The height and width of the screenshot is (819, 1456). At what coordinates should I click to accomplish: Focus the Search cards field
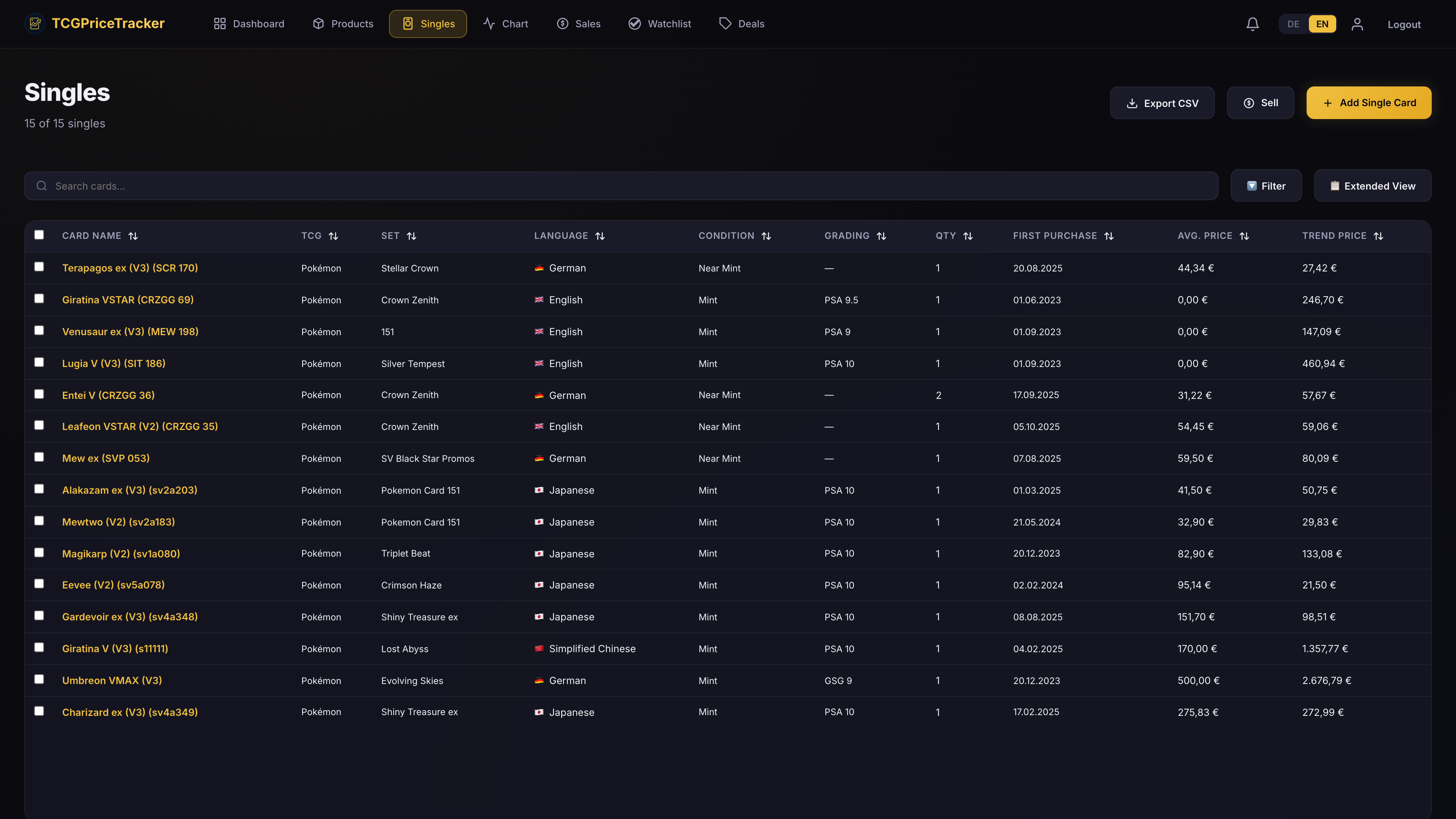(621, 186)
